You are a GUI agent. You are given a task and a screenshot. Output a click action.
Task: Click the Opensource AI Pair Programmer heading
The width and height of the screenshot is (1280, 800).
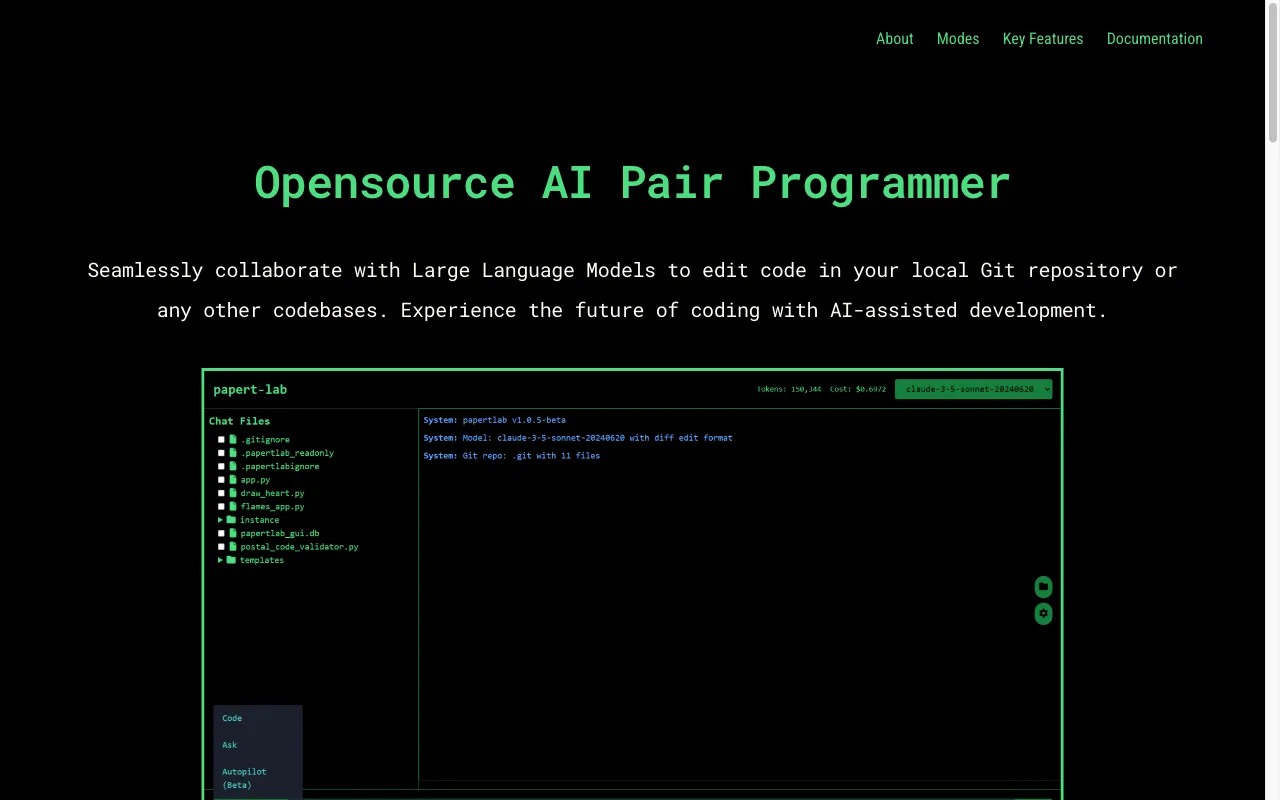tap(632, 183)
